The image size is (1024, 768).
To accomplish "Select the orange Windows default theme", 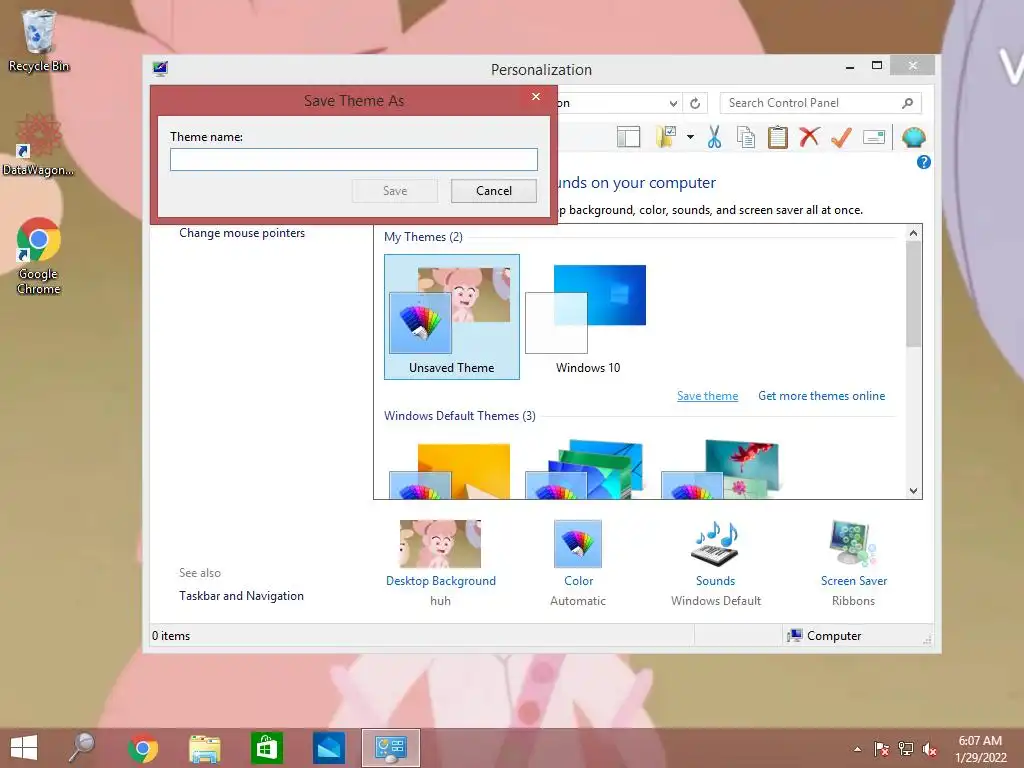I will pyautogui.click(x=451, y=470).
